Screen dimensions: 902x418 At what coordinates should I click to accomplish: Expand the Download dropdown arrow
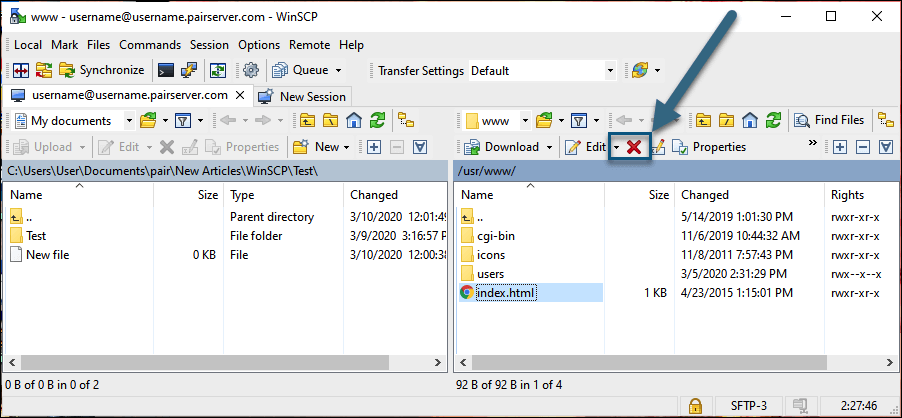pos(549,147)
